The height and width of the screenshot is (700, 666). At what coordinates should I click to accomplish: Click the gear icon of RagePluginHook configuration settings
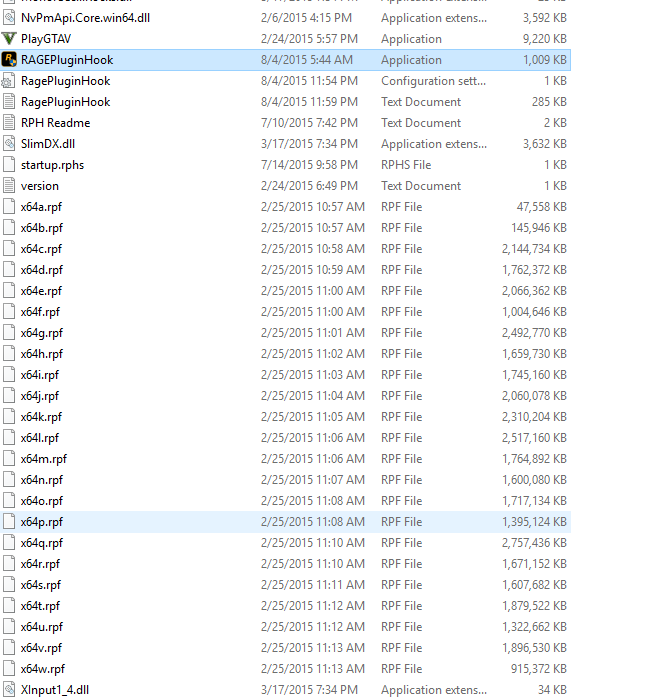point(9,81)
